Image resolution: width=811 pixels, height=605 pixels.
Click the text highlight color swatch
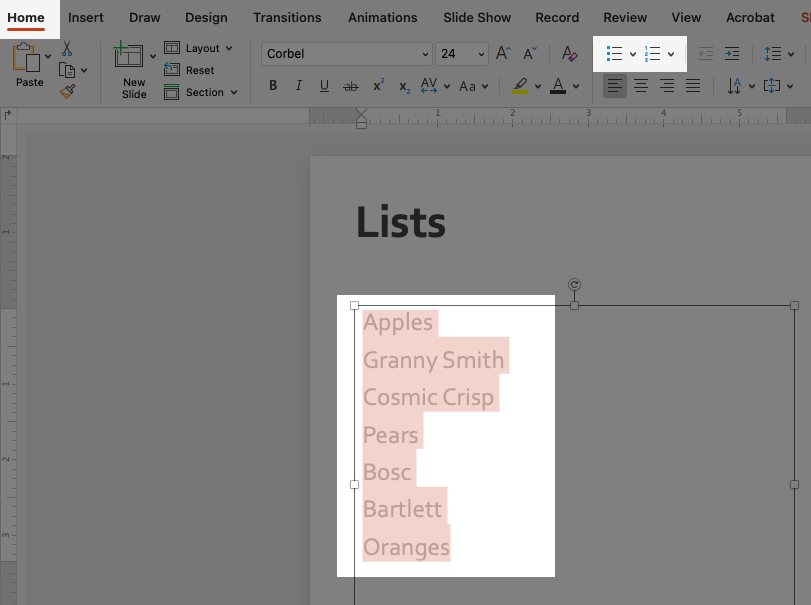coord(519,86)
